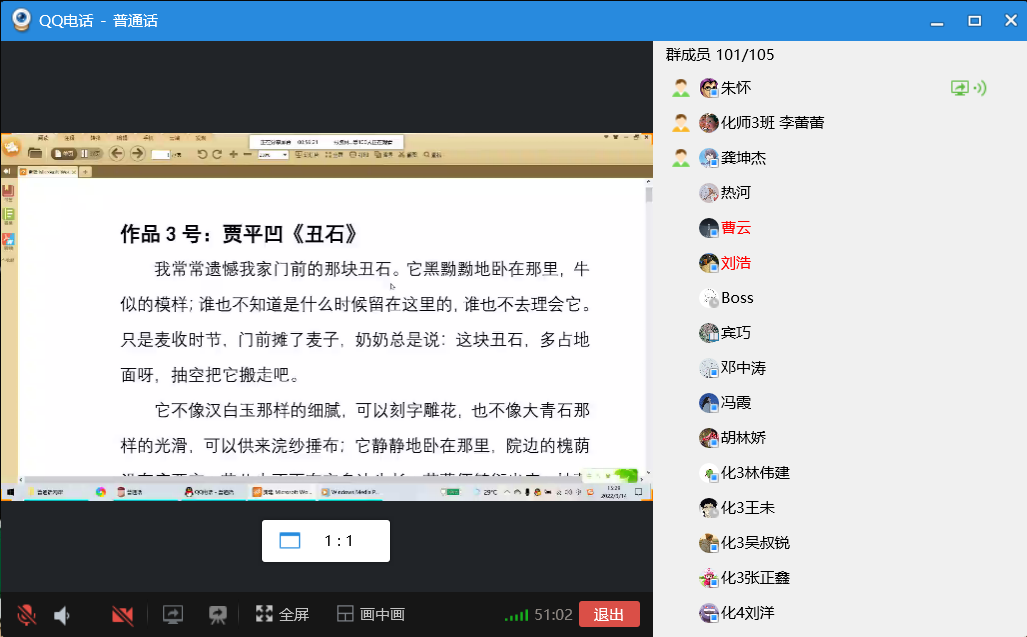Turn on the disabled camera
Viewport: 1027px width, 637px height.
coord(123,615)
